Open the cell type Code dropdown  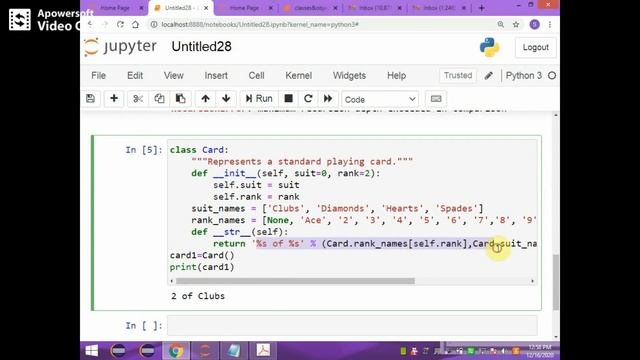point(380,99)
